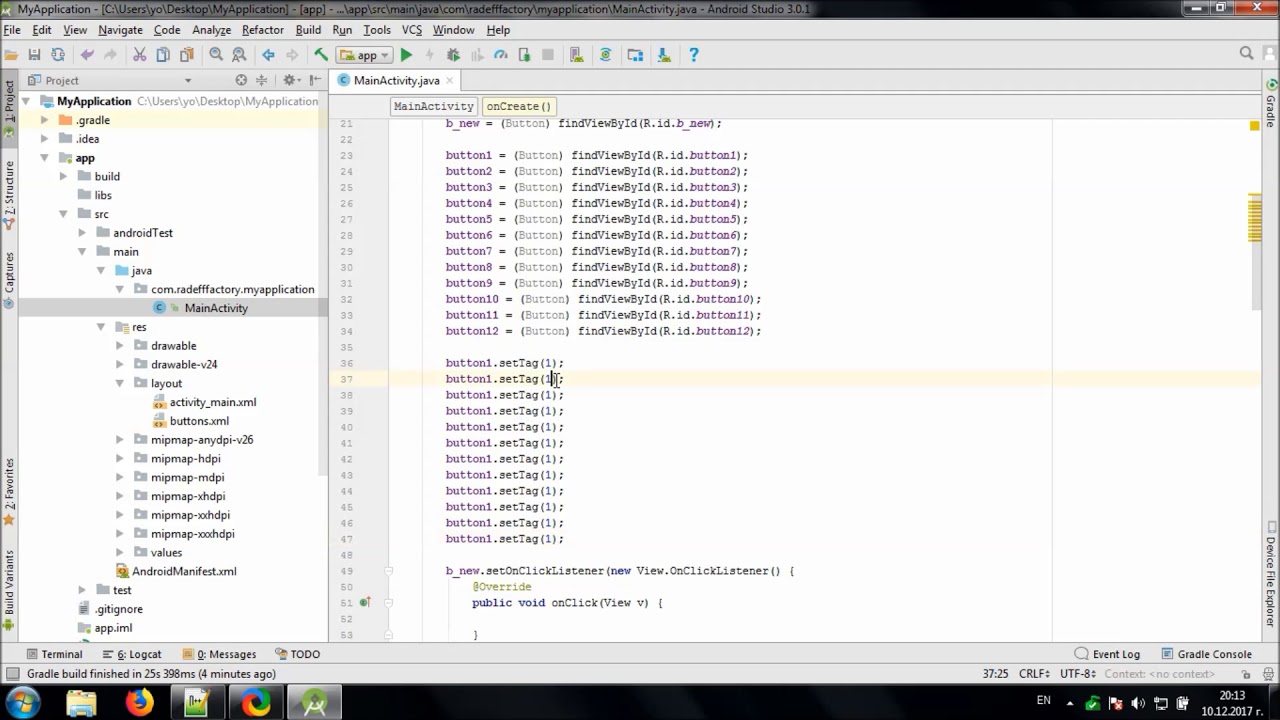
Task: Collapse the layout folder node
Action: pos(119,383)
